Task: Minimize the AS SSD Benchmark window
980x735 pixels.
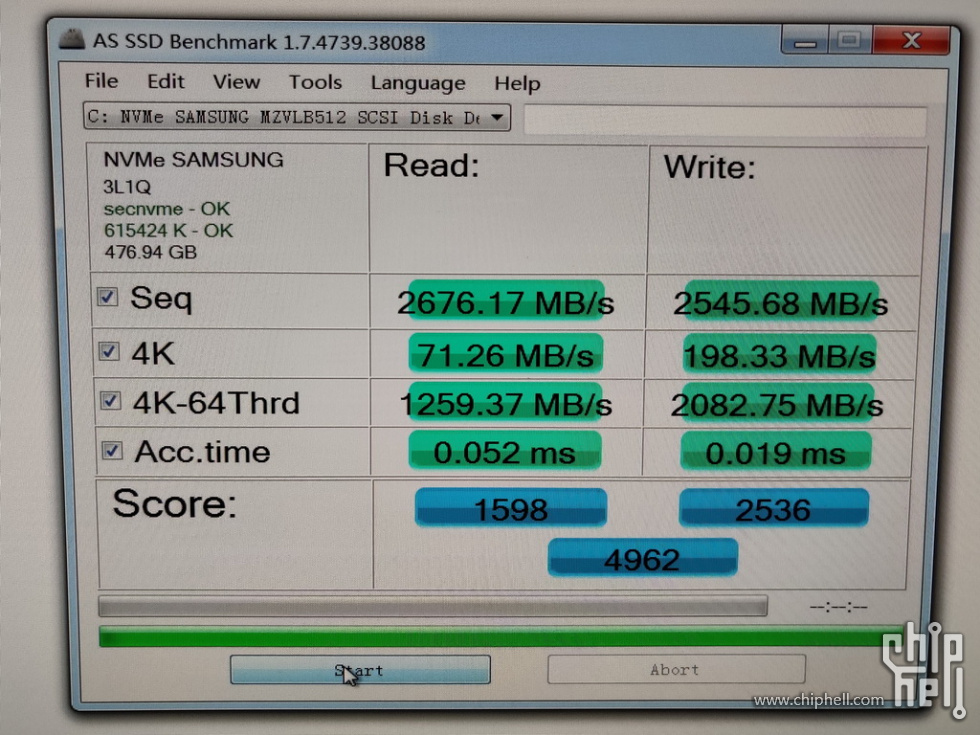Action: pyautogui.click(x=805, y=41)
